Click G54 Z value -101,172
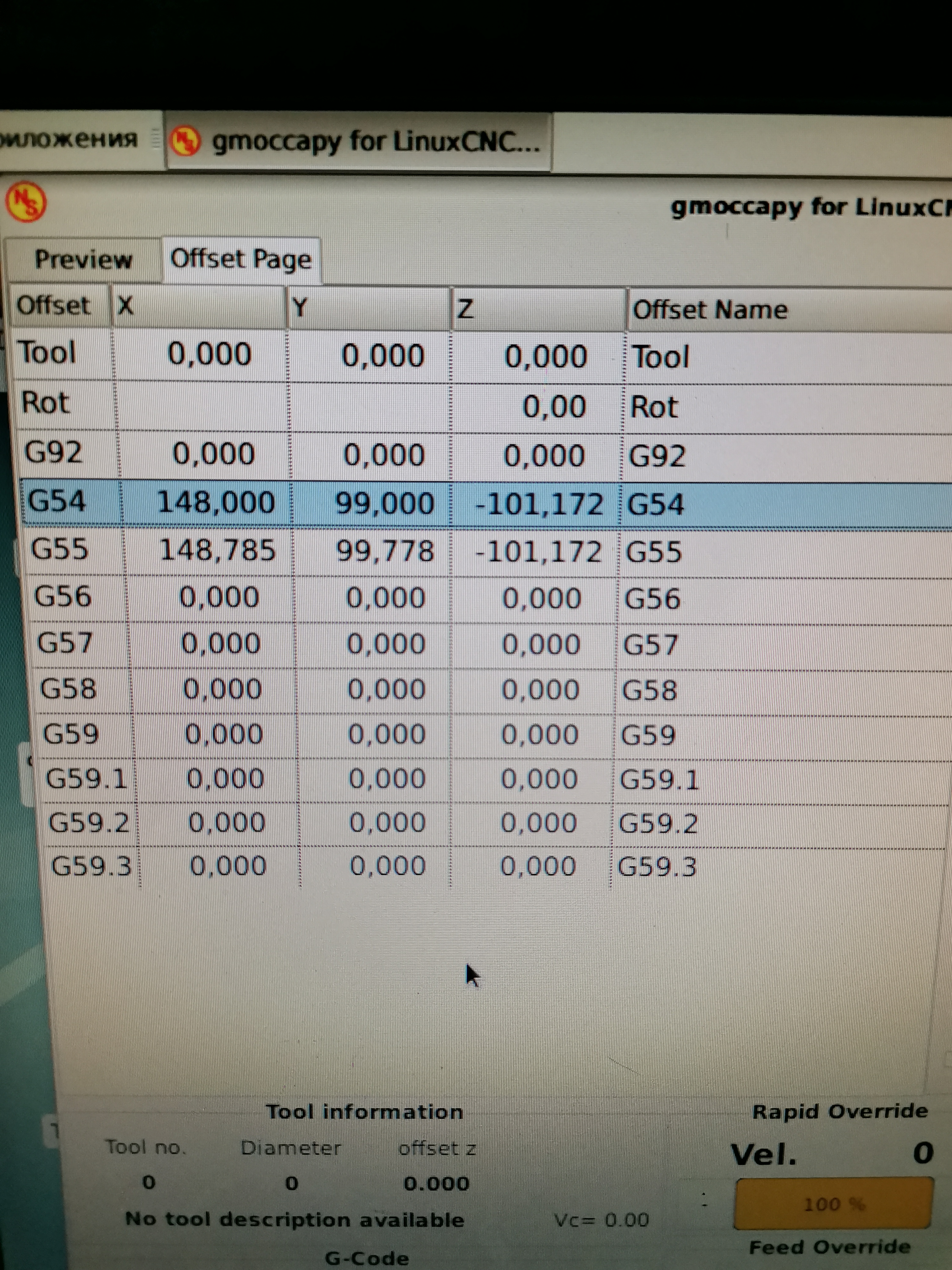The width and height of the screenshot is (952, 1270). tap(539, 504)
